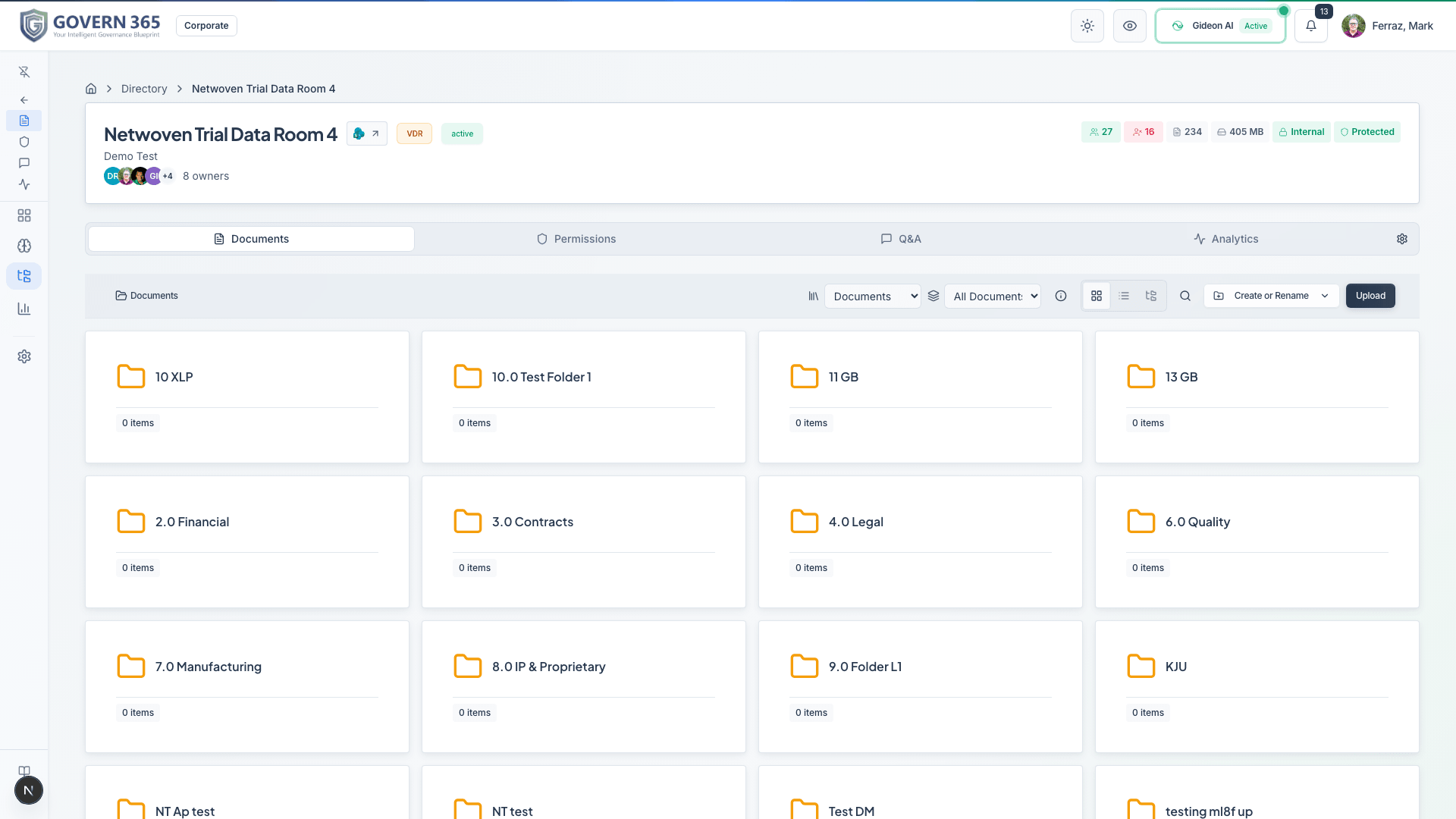Viewport: 1456px width, 819px height.
Task: Open Ferraz, Mark user profile avatar
Action: pyautogui.click(x=1354, y=26)
